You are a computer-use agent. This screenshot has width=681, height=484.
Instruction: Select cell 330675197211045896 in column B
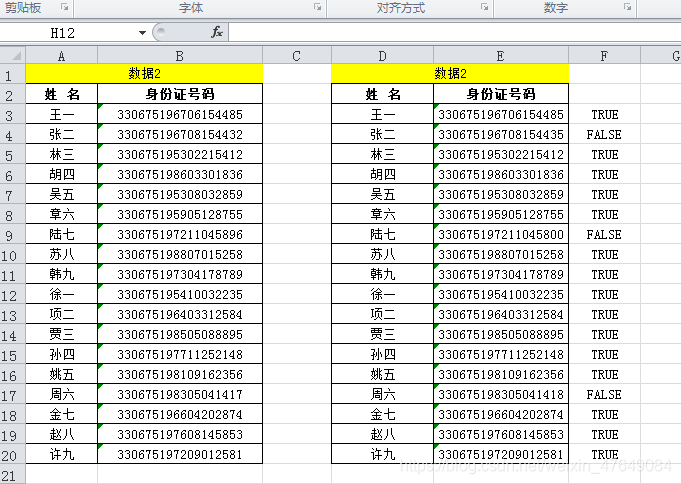(180, 234)
